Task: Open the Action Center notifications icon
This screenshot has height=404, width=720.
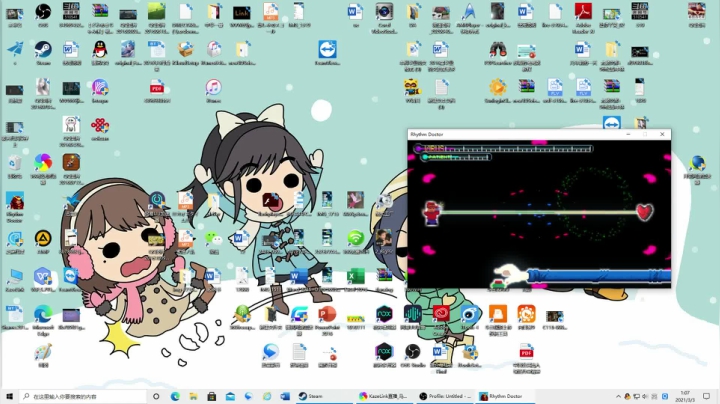Action: (x=707, y=396)
